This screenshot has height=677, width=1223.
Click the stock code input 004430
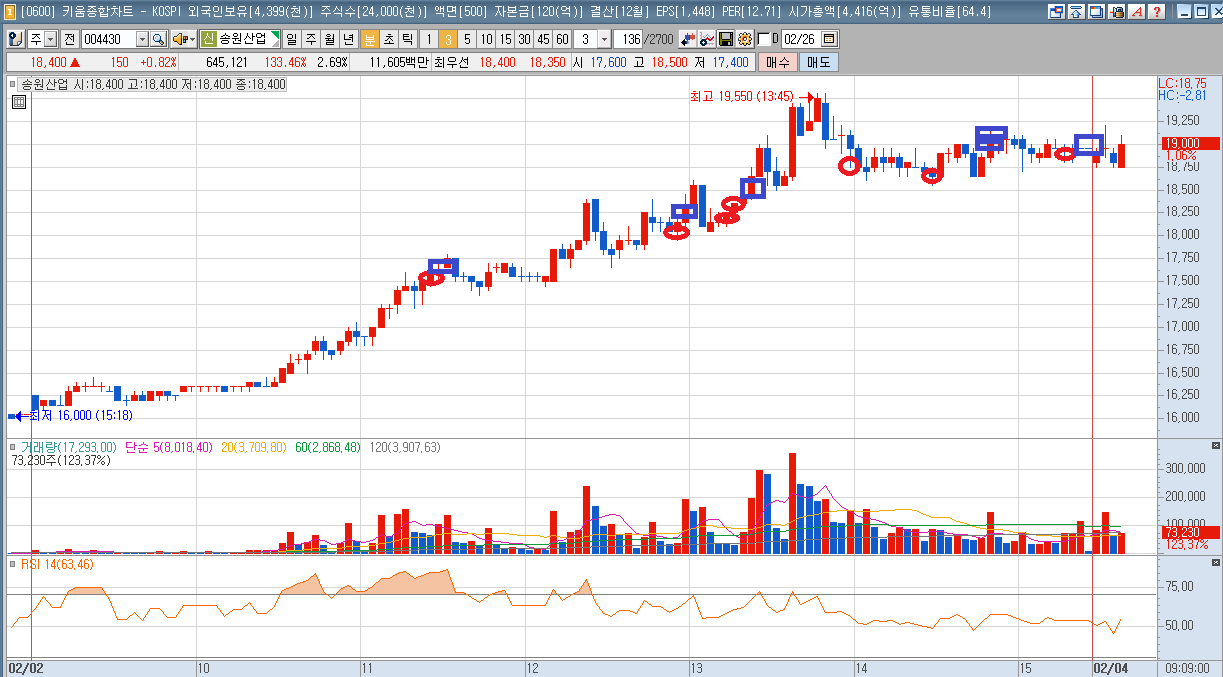108,39
